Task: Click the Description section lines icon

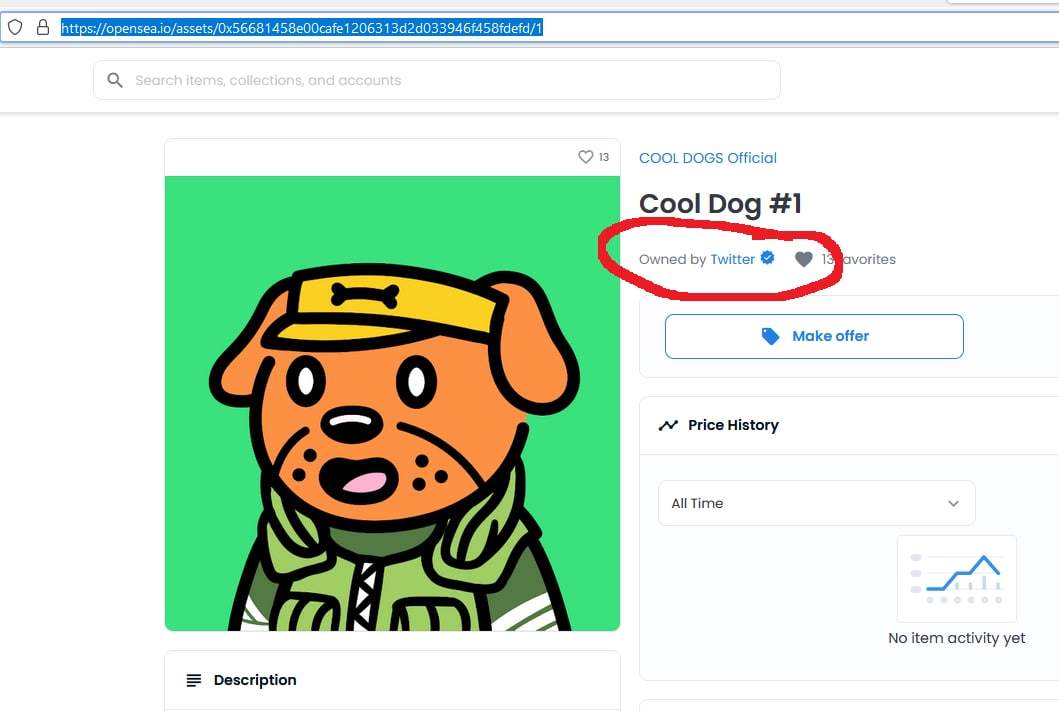Action: 194,680
